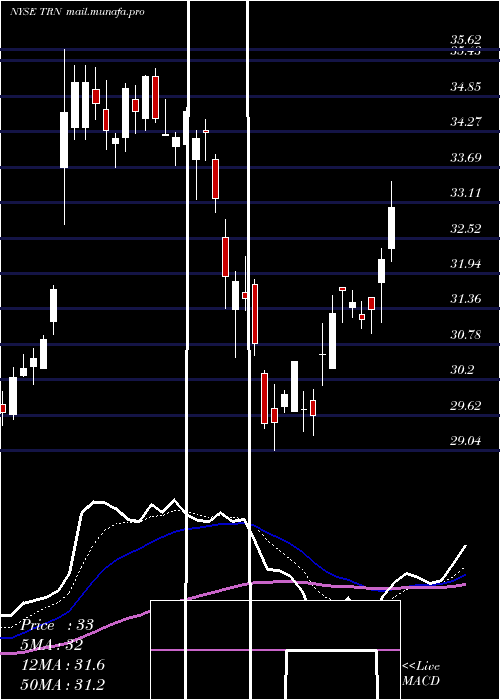Select the 30.2 price level label
The image size is (500, 700).
pyautogui.click(x=462, y=370)
